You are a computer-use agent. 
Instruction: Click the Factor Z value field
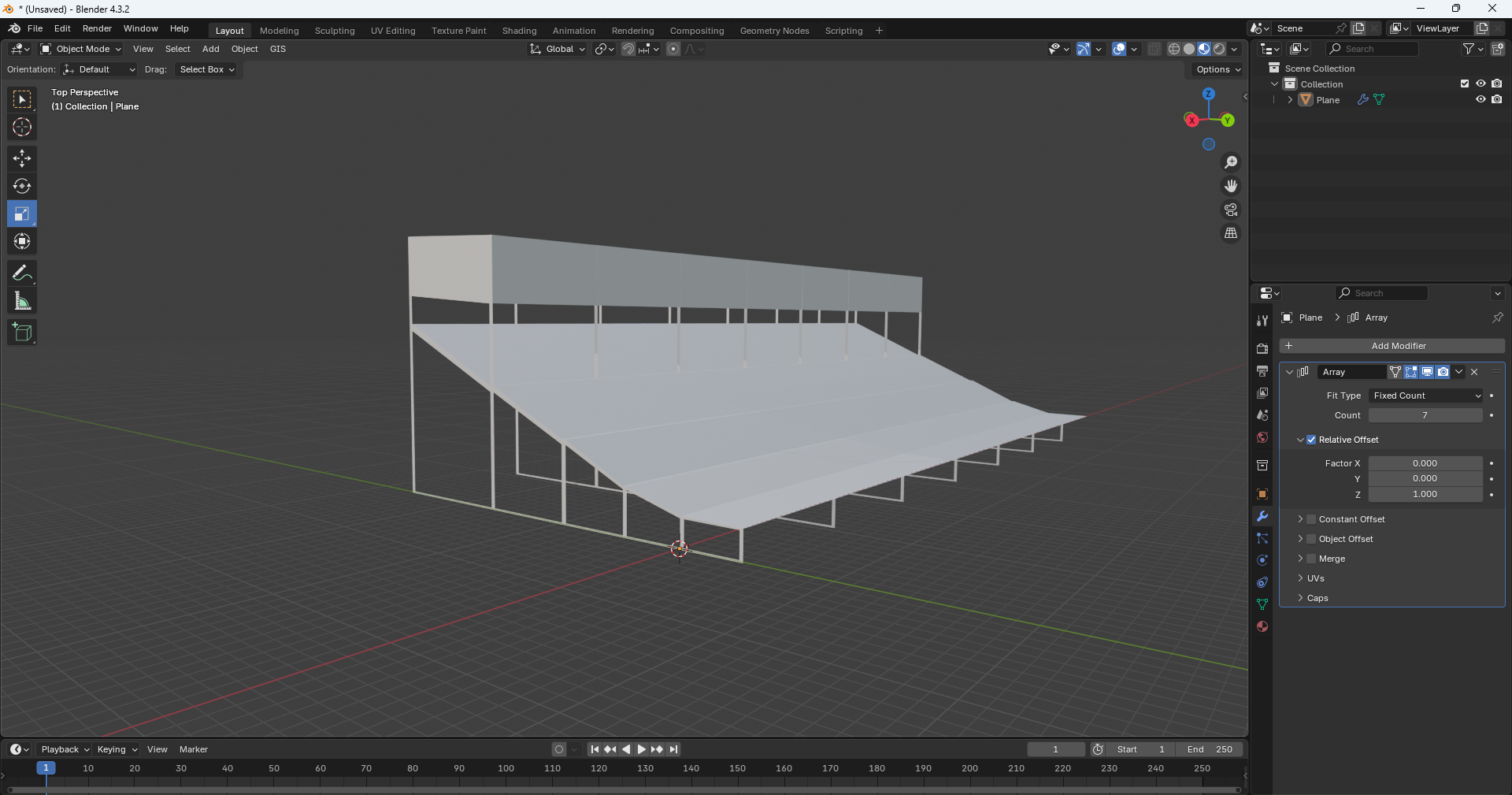pyautogui.click(x=1425, y=494)
